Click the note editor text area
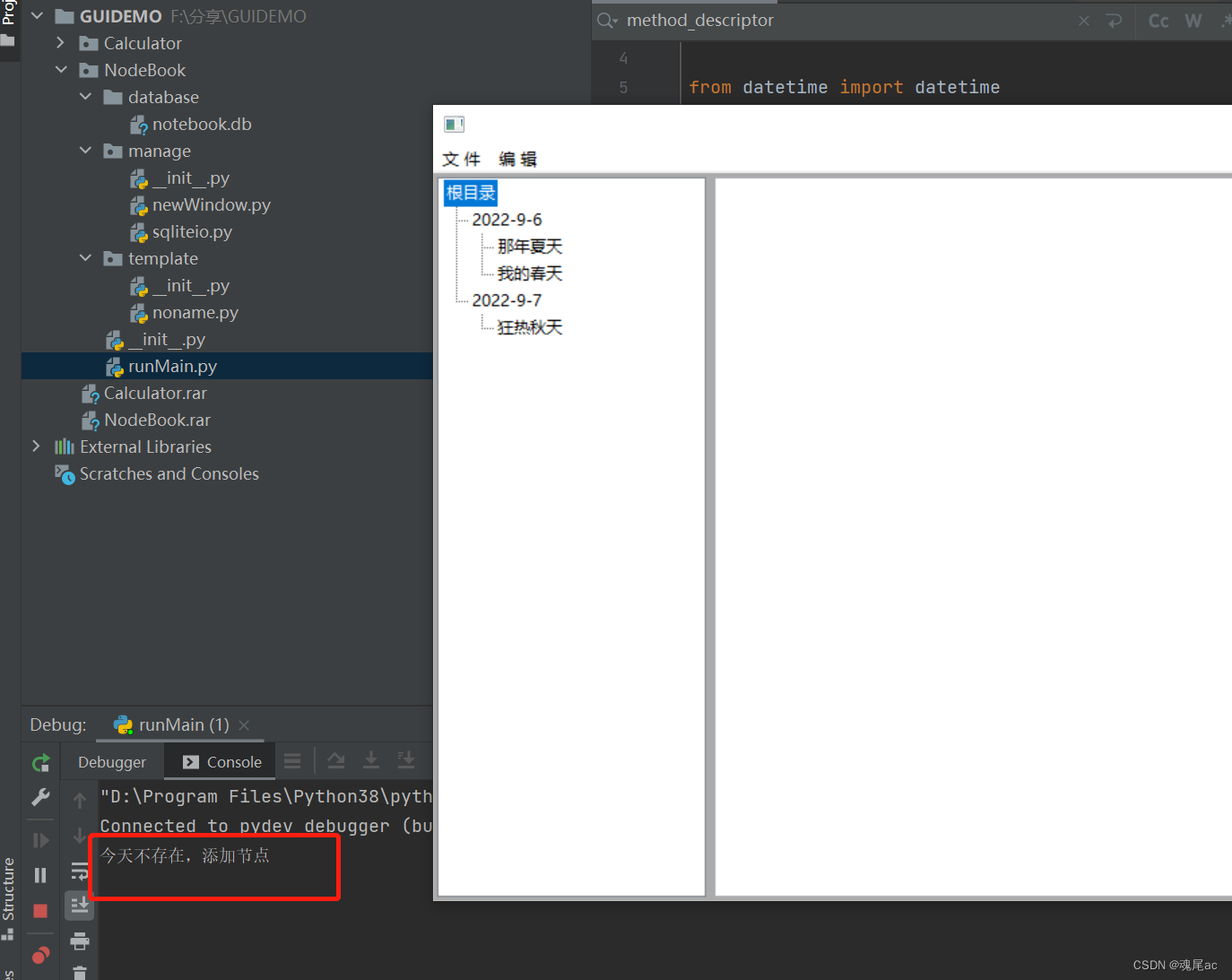This screenshot has height=980, width=1232. [x=973, y=536]
